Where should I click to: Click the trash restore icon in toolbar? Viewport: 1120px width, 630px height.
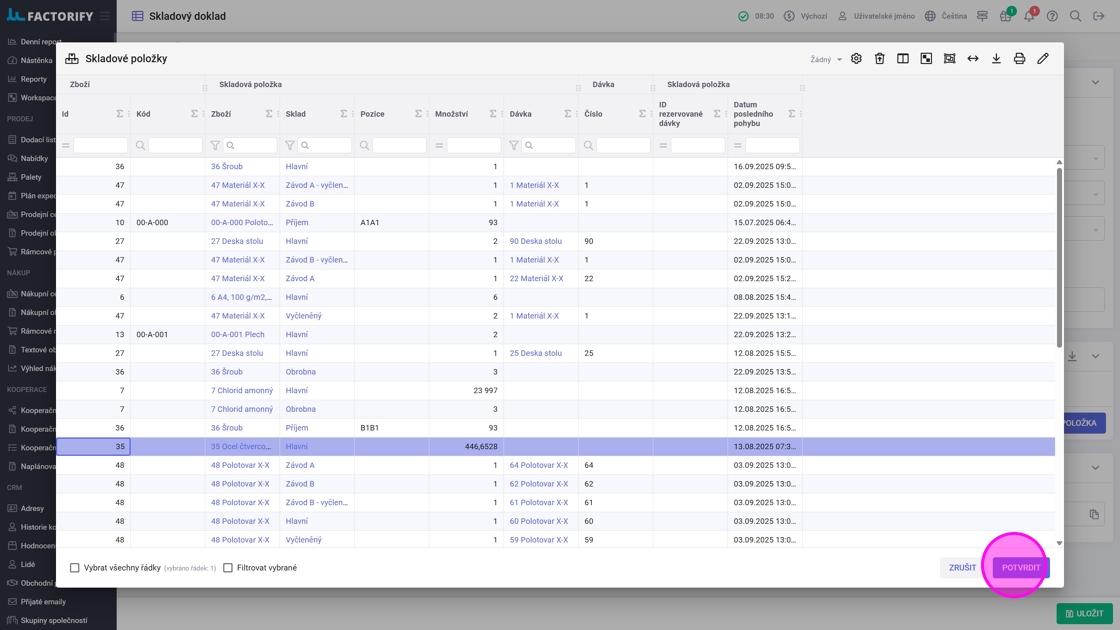coord(879,59)
